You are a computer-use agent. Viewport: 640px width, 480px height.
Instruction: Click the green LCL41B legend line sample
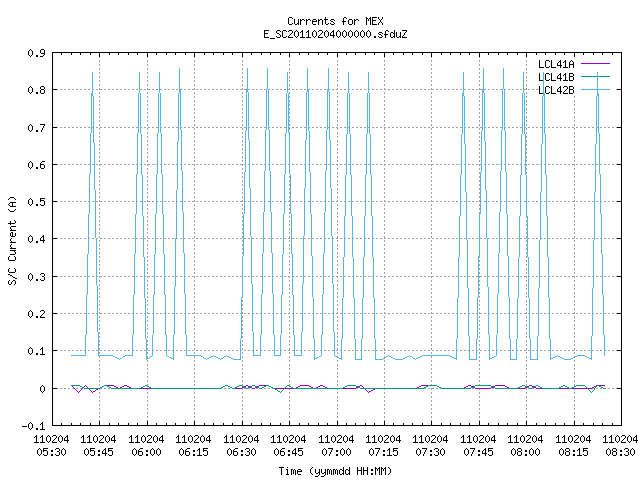(x=595, y=77)
